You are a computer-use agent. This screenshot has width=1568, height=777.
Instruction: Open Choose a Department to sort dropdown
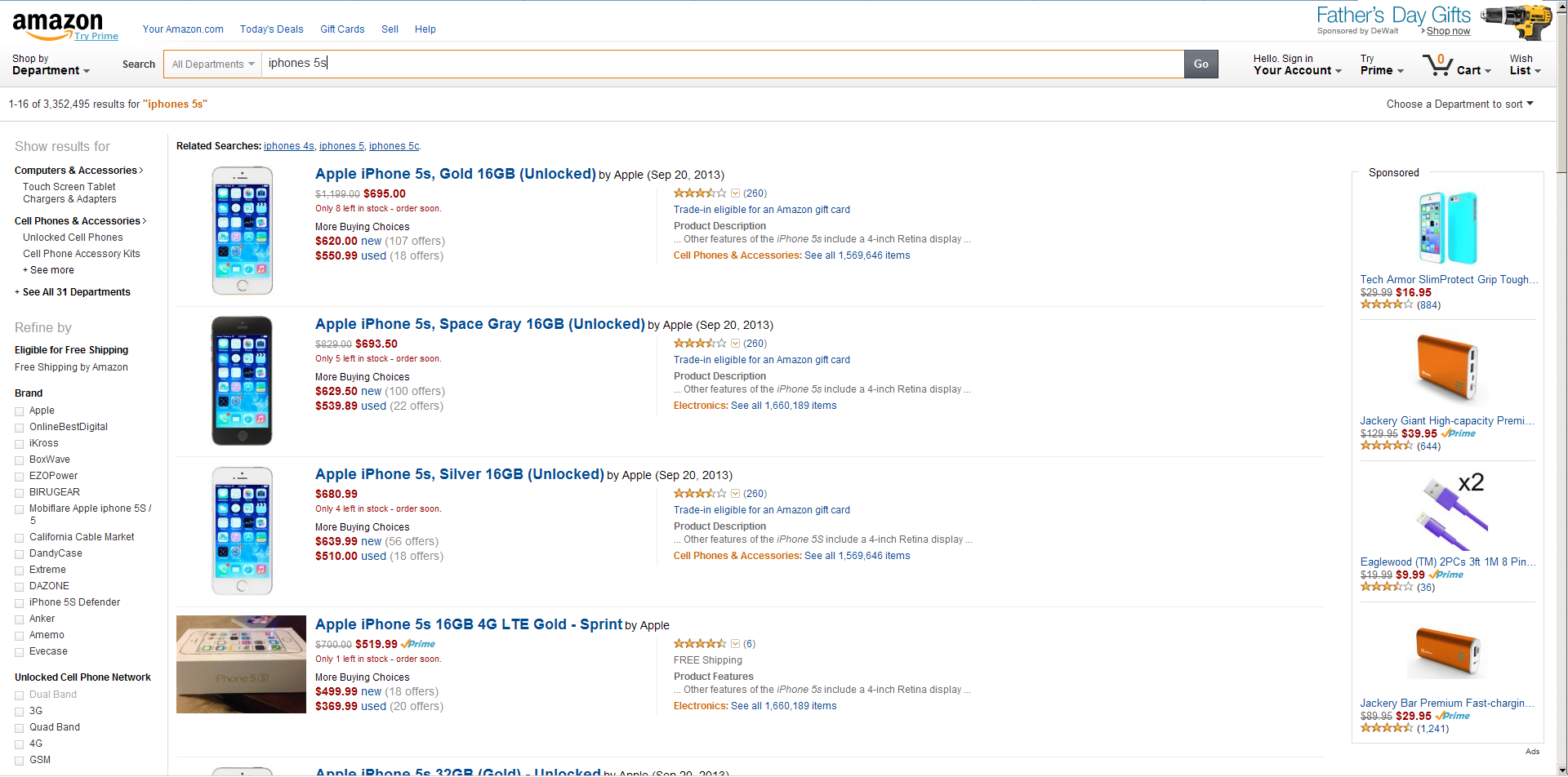(1460, 104)
